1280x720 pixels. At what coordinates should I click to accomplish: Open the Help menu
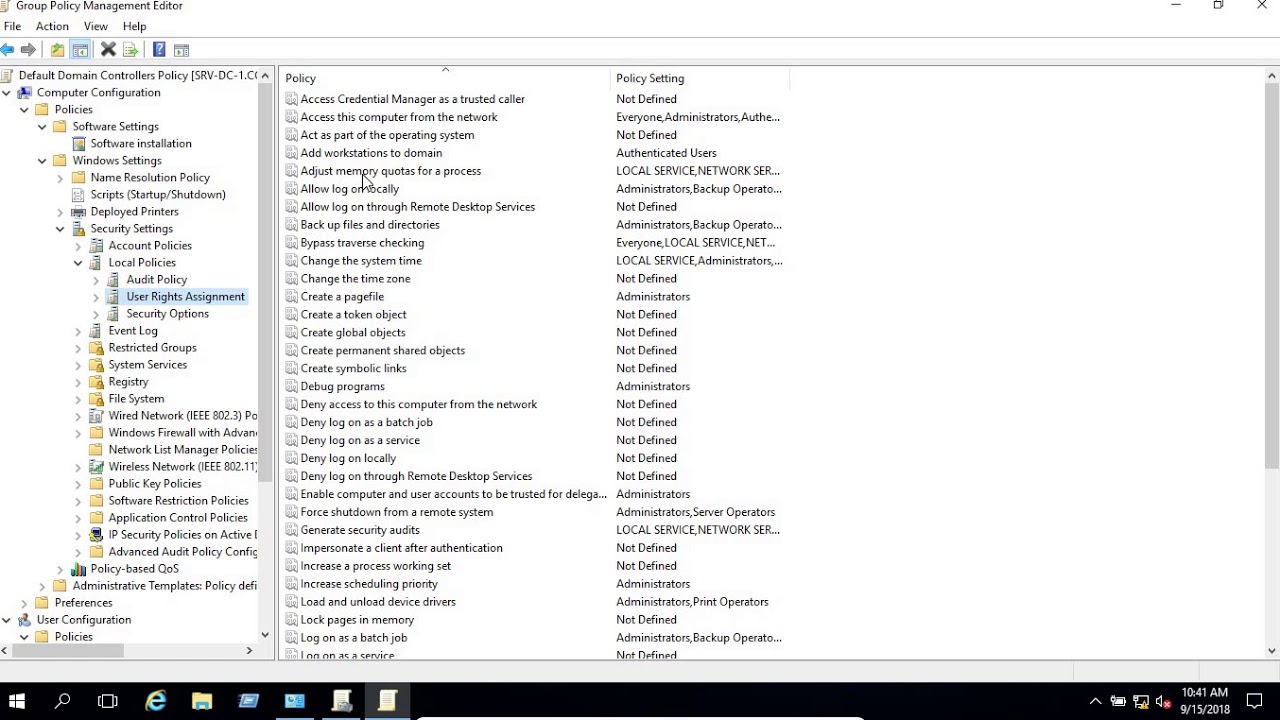point(134,26)
